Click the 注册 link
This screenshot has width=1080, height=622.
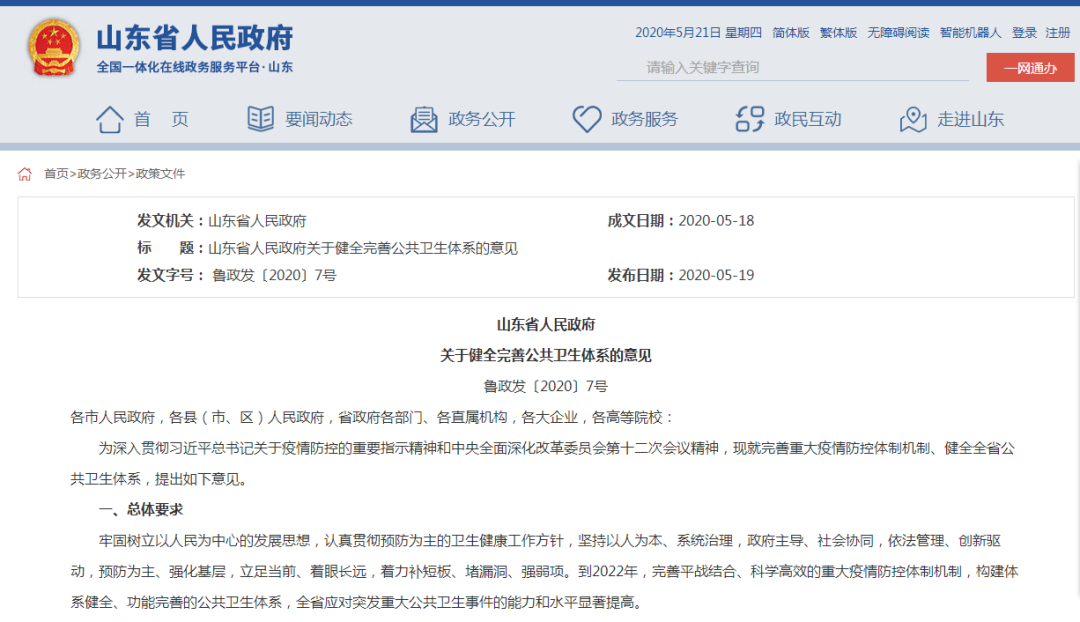pos(1058,32)
